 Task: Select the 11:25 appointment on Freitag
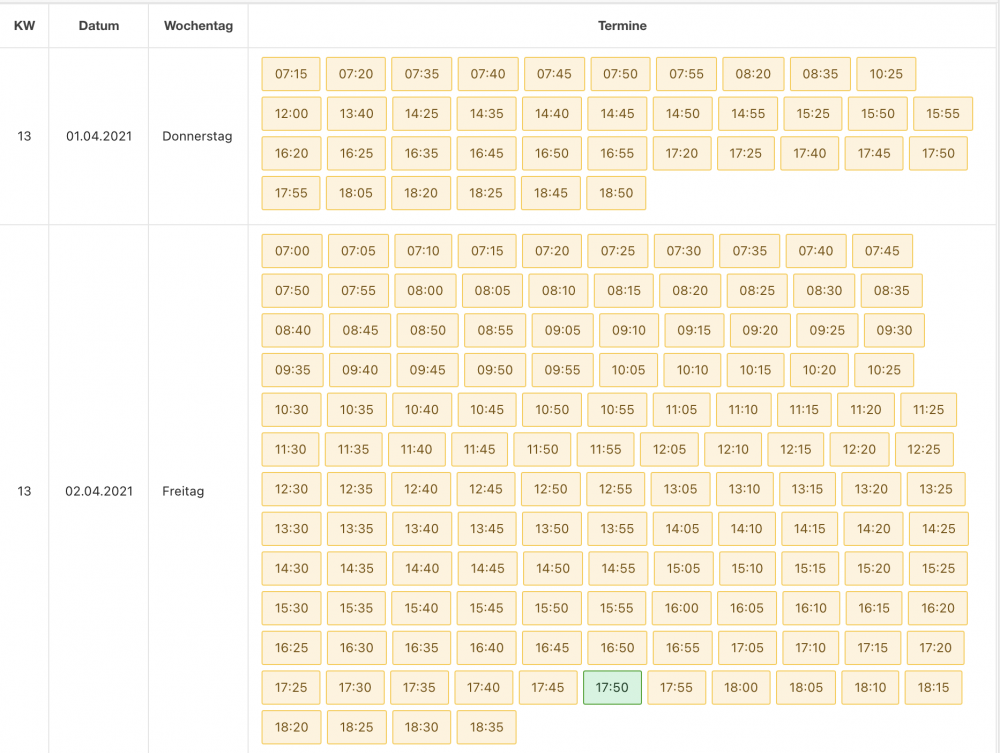pos(928,410)
